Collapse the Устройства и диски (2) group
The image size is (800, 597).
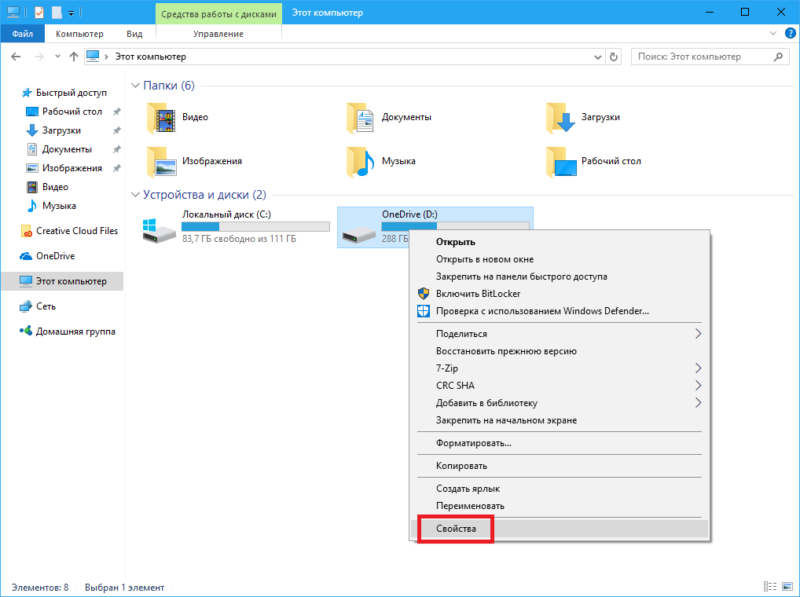click(135, 195)
